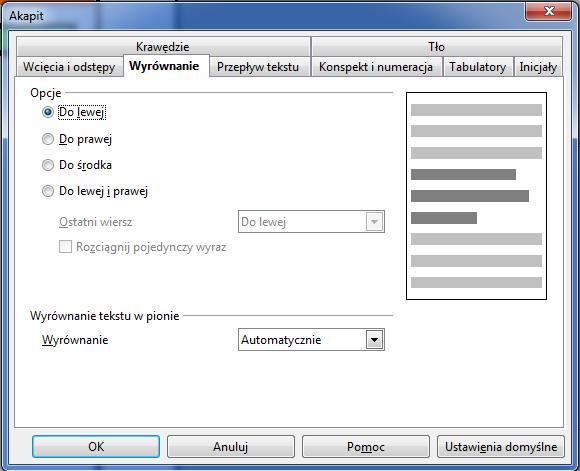
Task: Click the 'Opcje' section label
Action: point(46,93)
